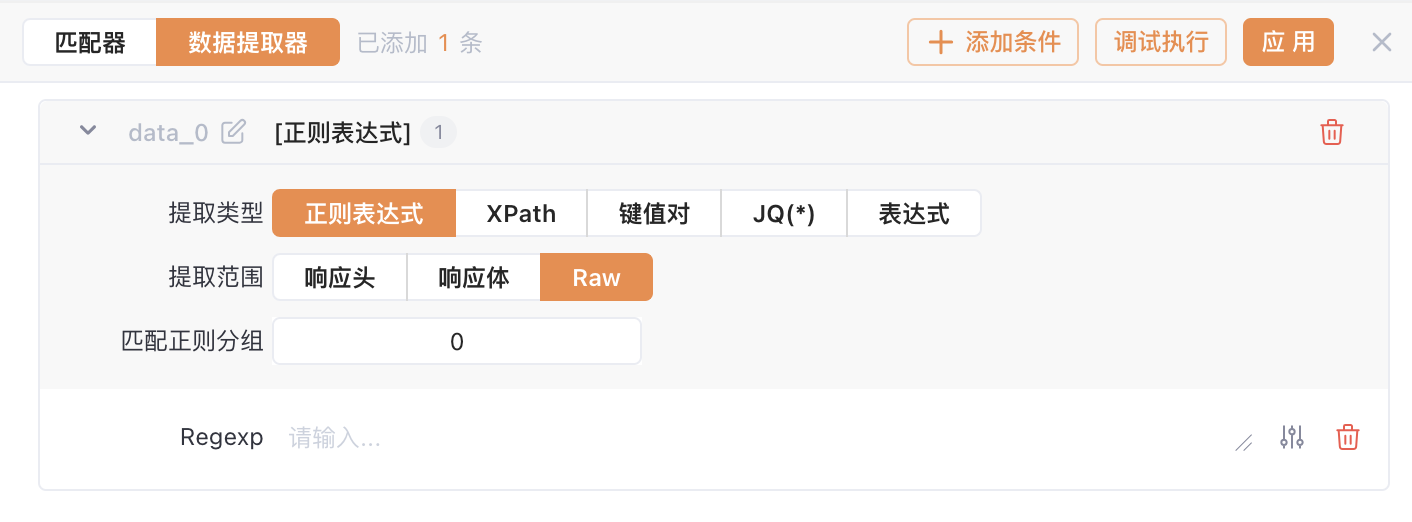Viewport: 1412px width, 522px height.
Task: Click the resize handle of Regexp textarea
Action: pyautogui.click(x=1244, y=443)
